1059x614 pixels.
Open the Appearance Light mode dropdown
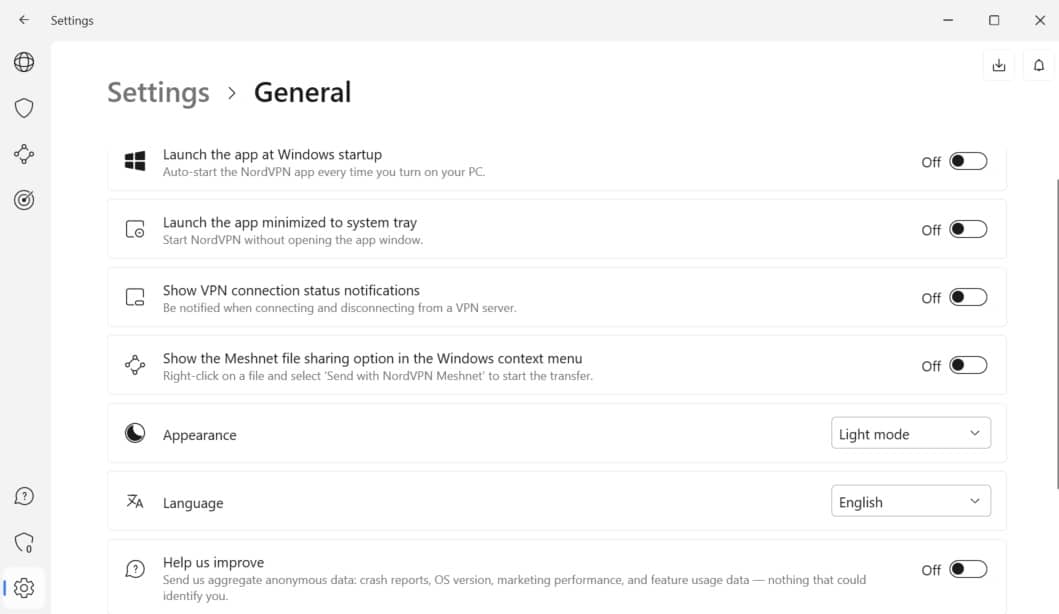[910, 433]
